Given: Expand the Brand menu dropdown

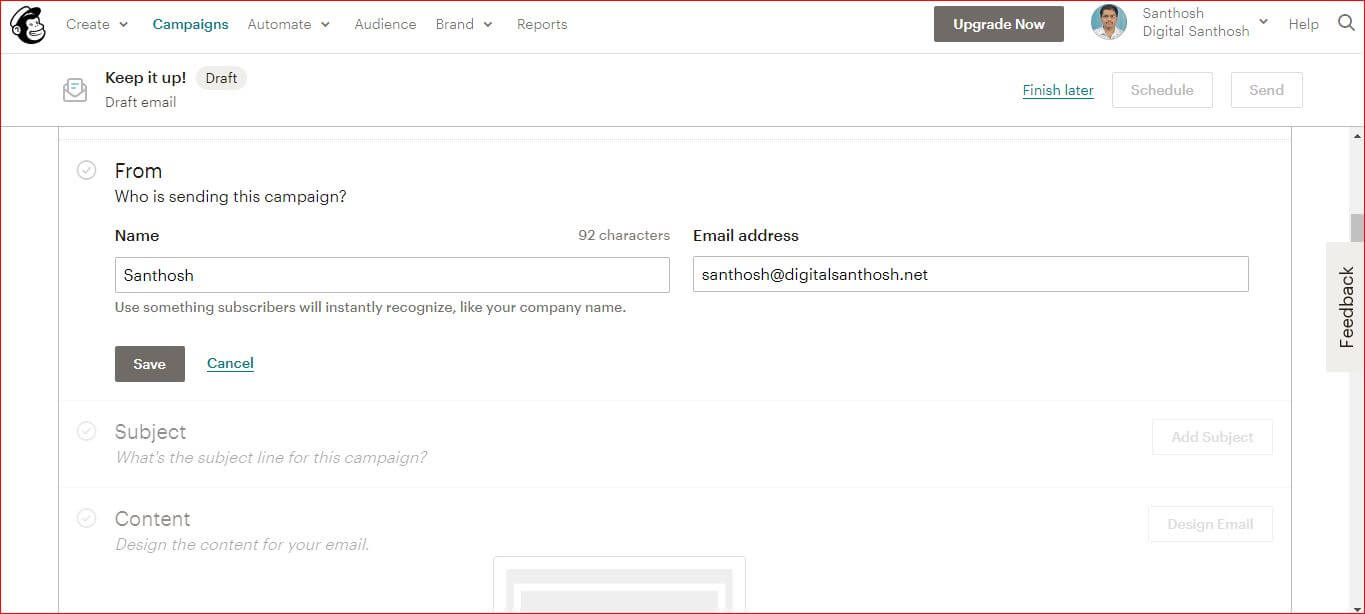Looking at the screenshot, I should pos(464,24).
